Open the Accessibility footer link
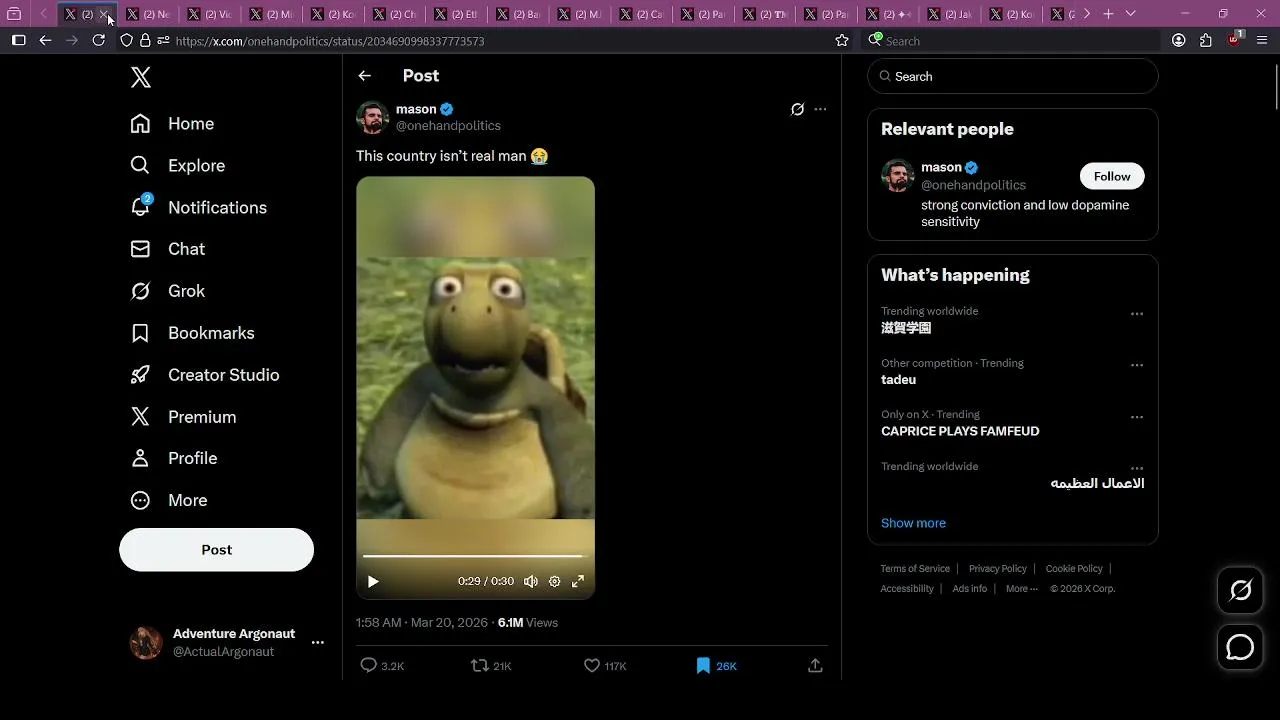Viewport: 1280px width, 720px height. pos(907,589)
